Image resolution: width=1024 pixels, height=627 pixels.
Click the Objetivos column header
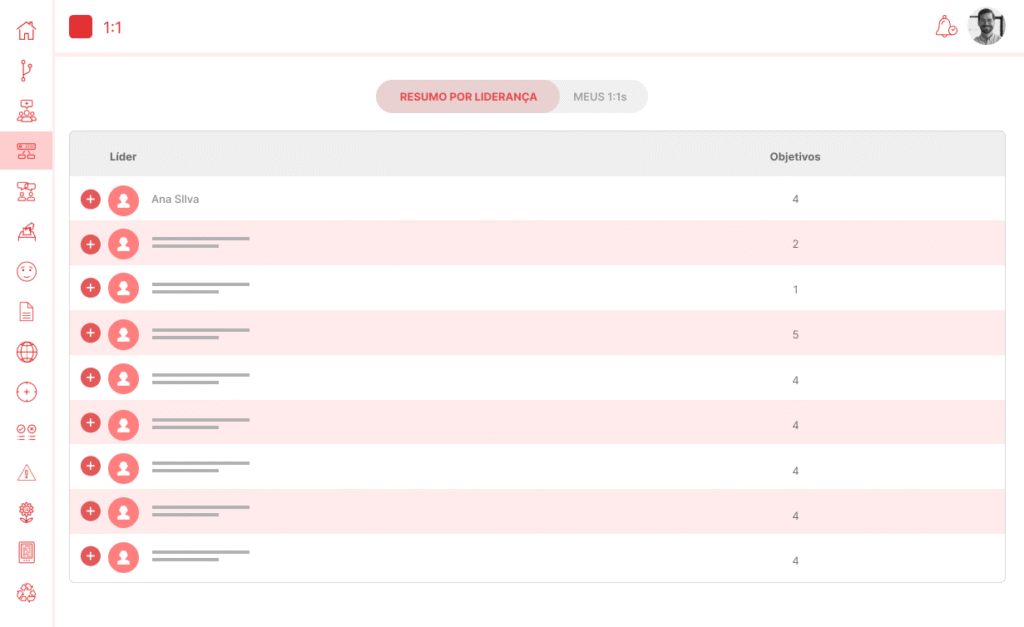pos(795,157)
